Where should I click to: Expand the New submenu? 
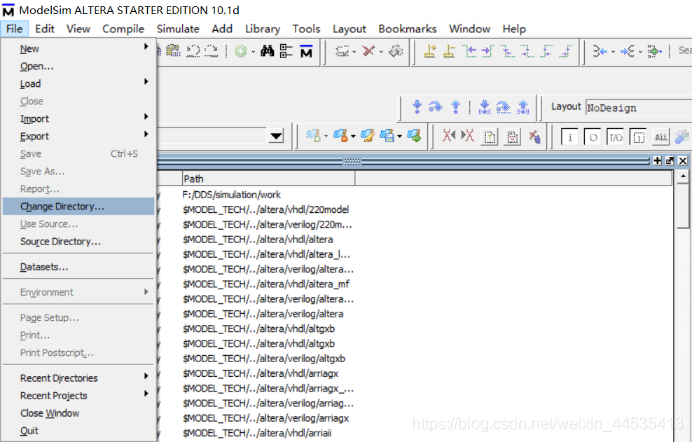point(146,46)
